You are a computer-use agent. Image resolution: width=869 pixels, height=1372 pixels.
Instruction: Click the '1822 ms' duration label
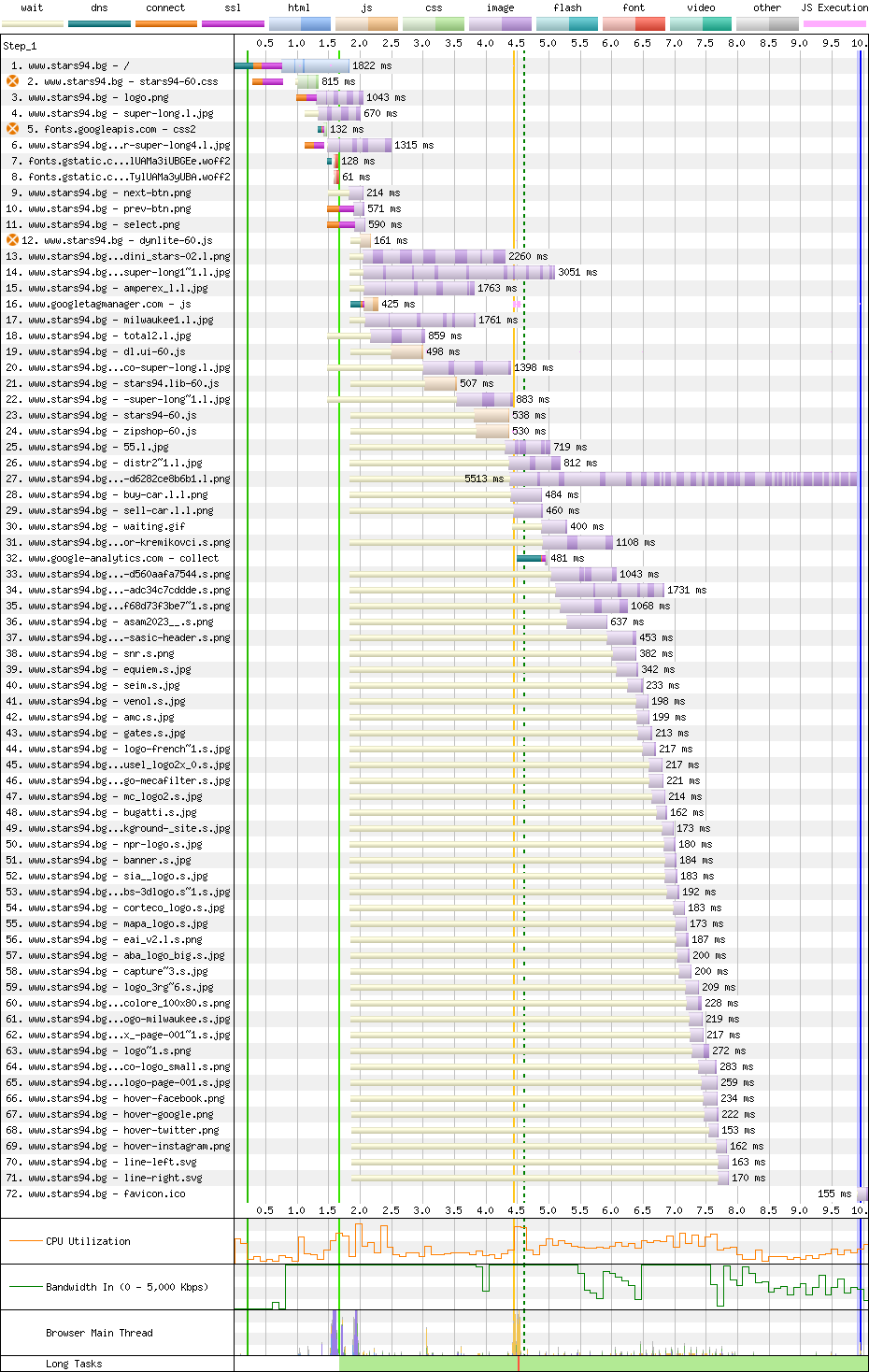(x=372, y=65)
